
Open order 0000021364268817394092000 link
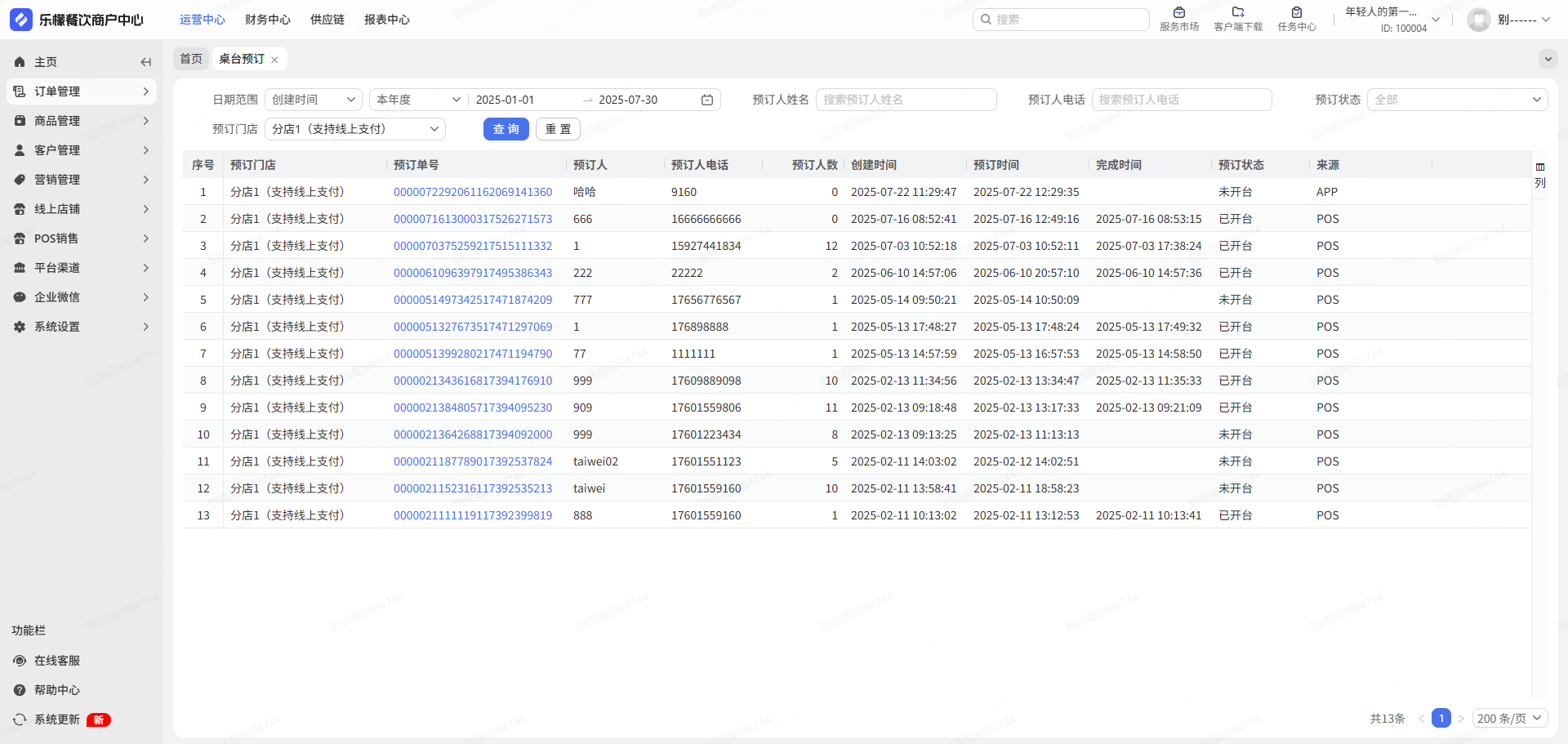tap(473, 434)
